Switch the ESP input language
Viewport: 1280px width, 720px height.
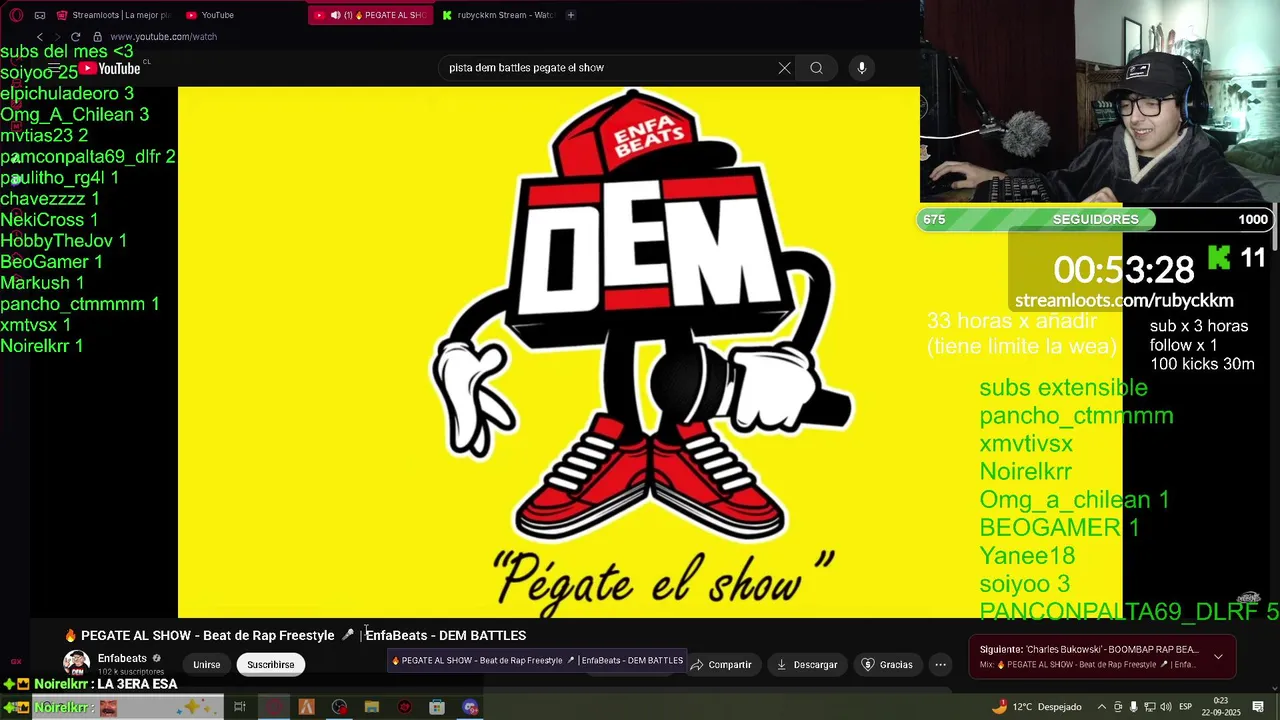pos(1185,707)
